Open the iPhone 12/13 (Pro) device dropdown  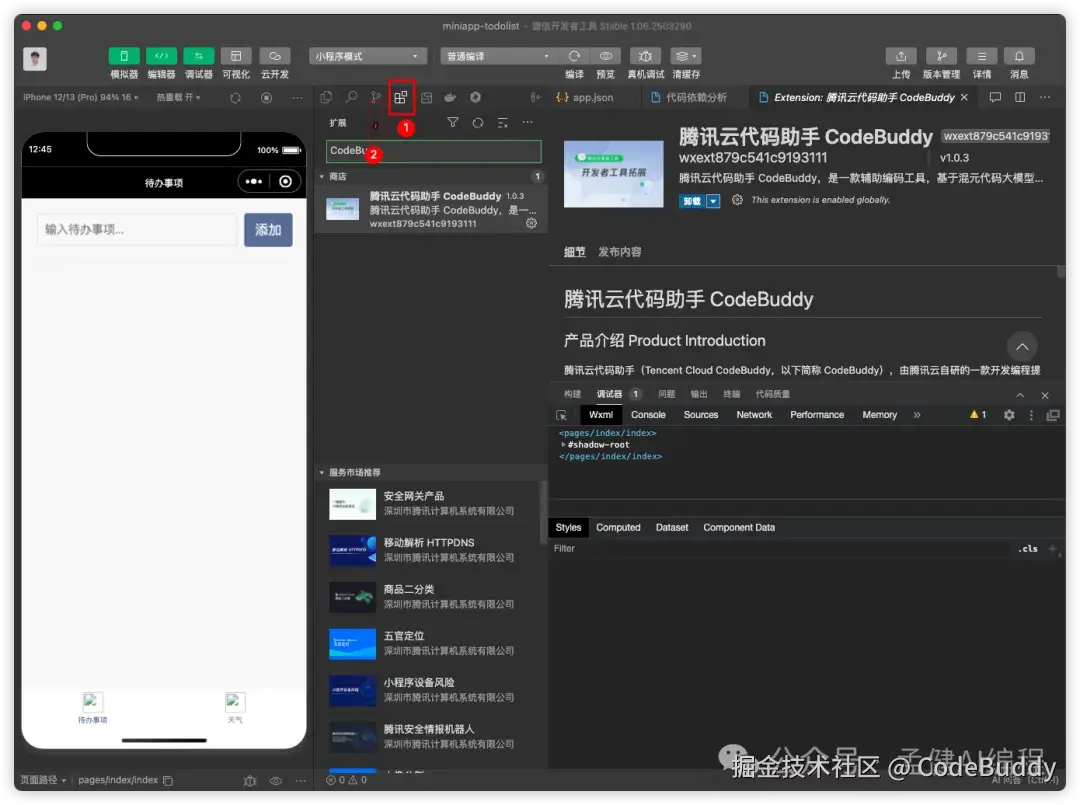point(80,98)
